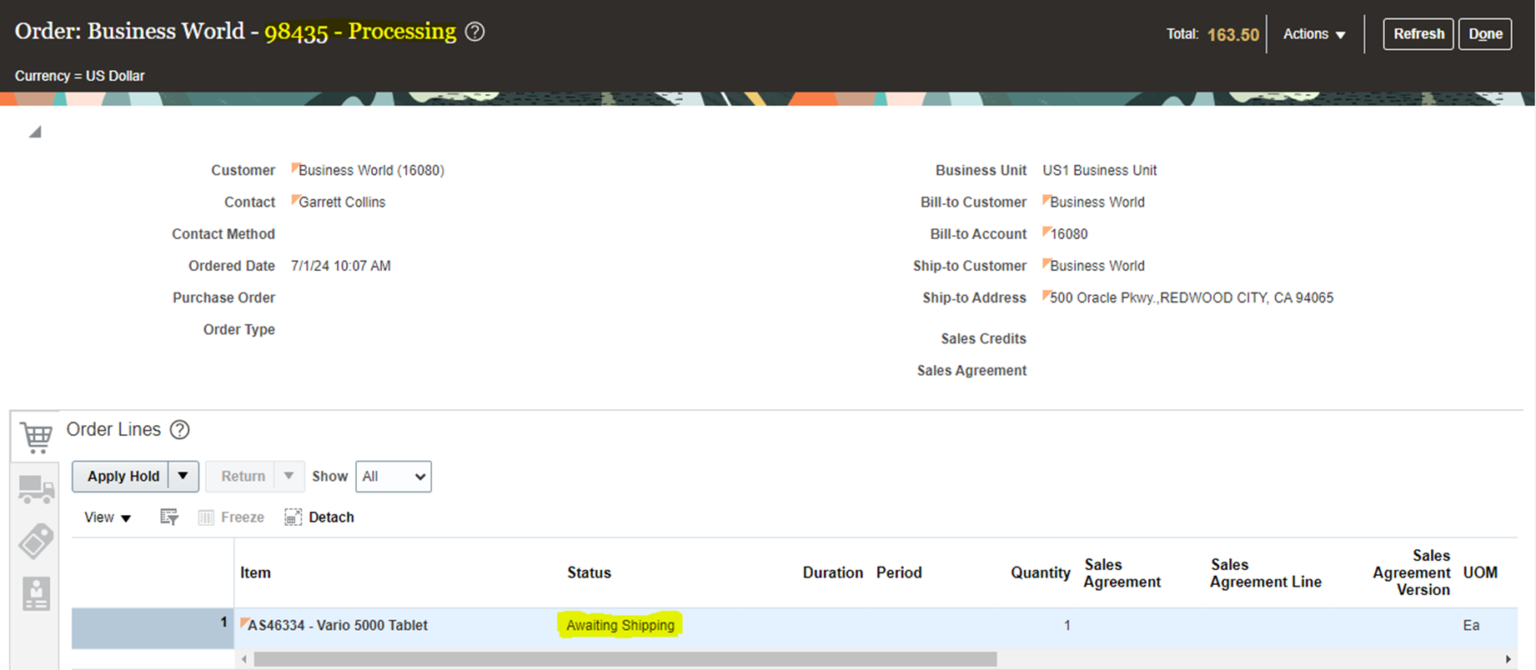Expand the Apply Hold dropdown arrow
The width and height of the screenshot is (1536, 670).
tap(183, 476)
